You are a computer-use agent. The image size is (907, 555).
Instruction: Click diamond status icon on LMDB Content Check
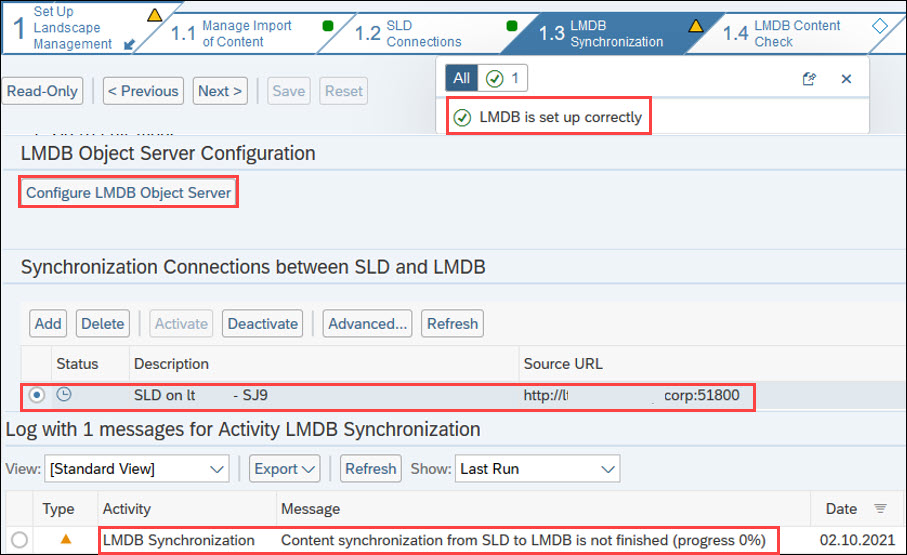pyautogui.click(x=880, y=26)
